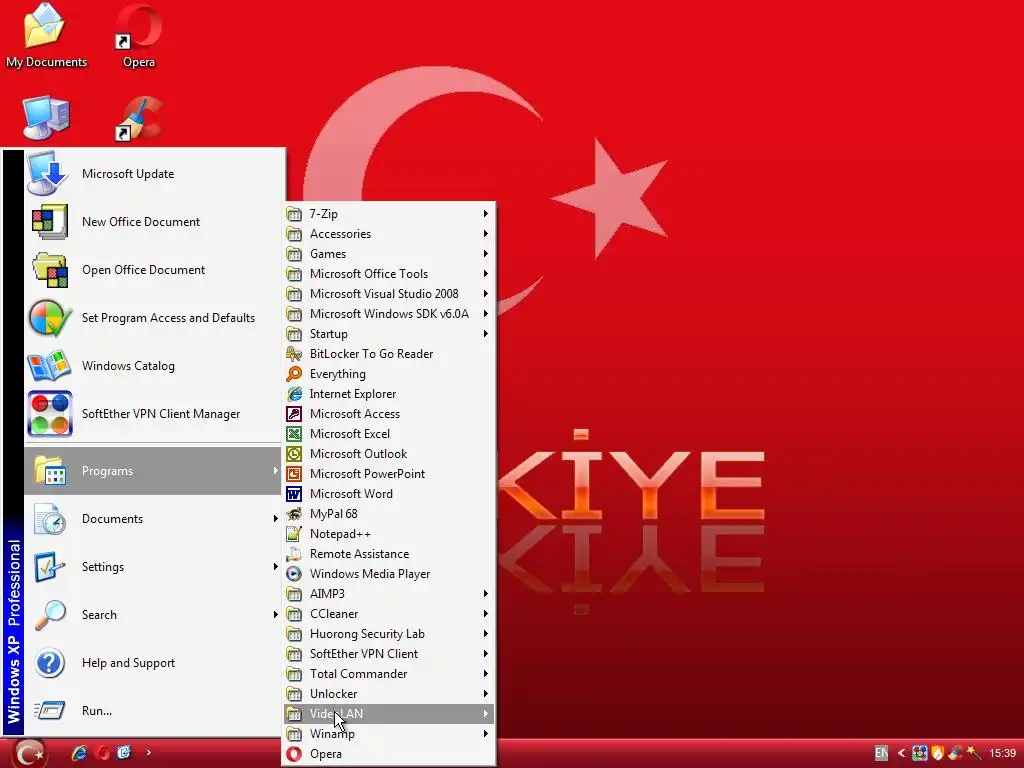
Task: Click Set Program Access and Defaults icon
Action: (x=50, y=318)
